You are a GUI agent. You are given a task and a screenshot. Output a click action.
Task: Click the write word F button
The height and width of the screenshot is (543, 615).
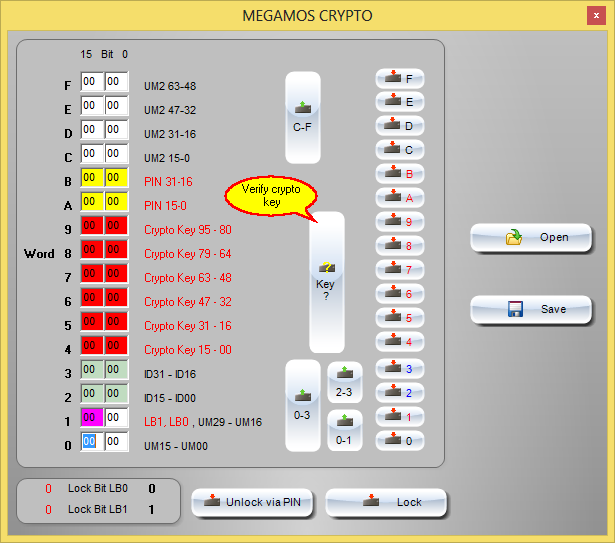click(400, 79)
